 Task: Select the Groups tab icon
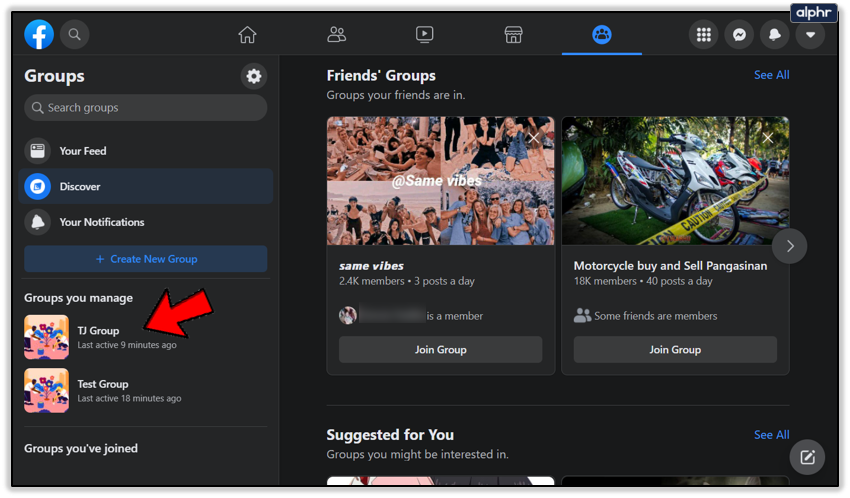click(602, 35)
